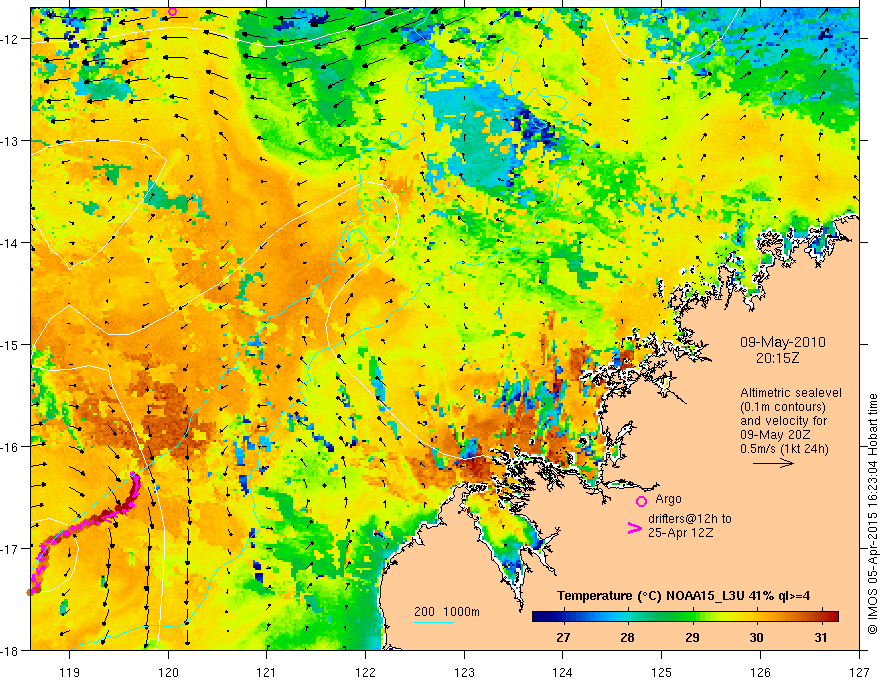Image resolution: width=880 pixels, height=680 pixels.
Task: Click the dark red end of the temperature color bar
Action: pos(833,616)
